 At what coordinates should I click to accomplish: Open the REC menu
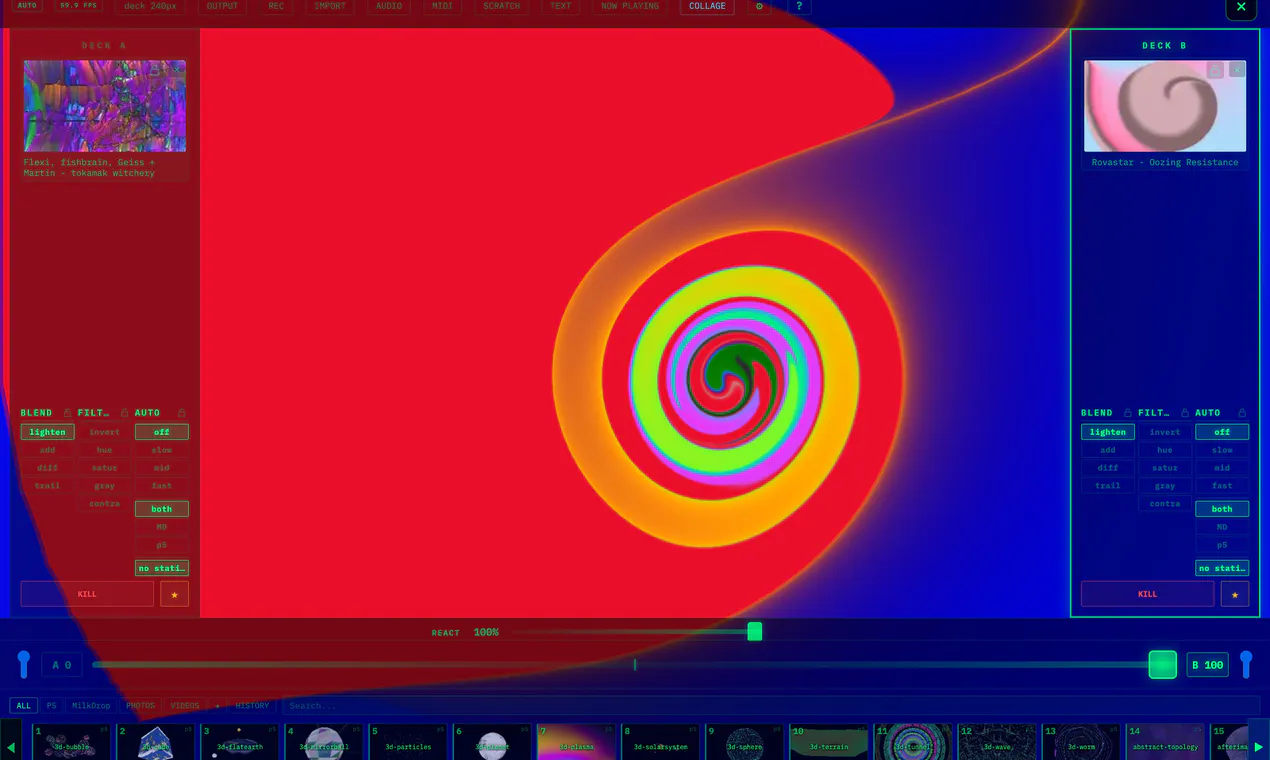tap(276, 6)
